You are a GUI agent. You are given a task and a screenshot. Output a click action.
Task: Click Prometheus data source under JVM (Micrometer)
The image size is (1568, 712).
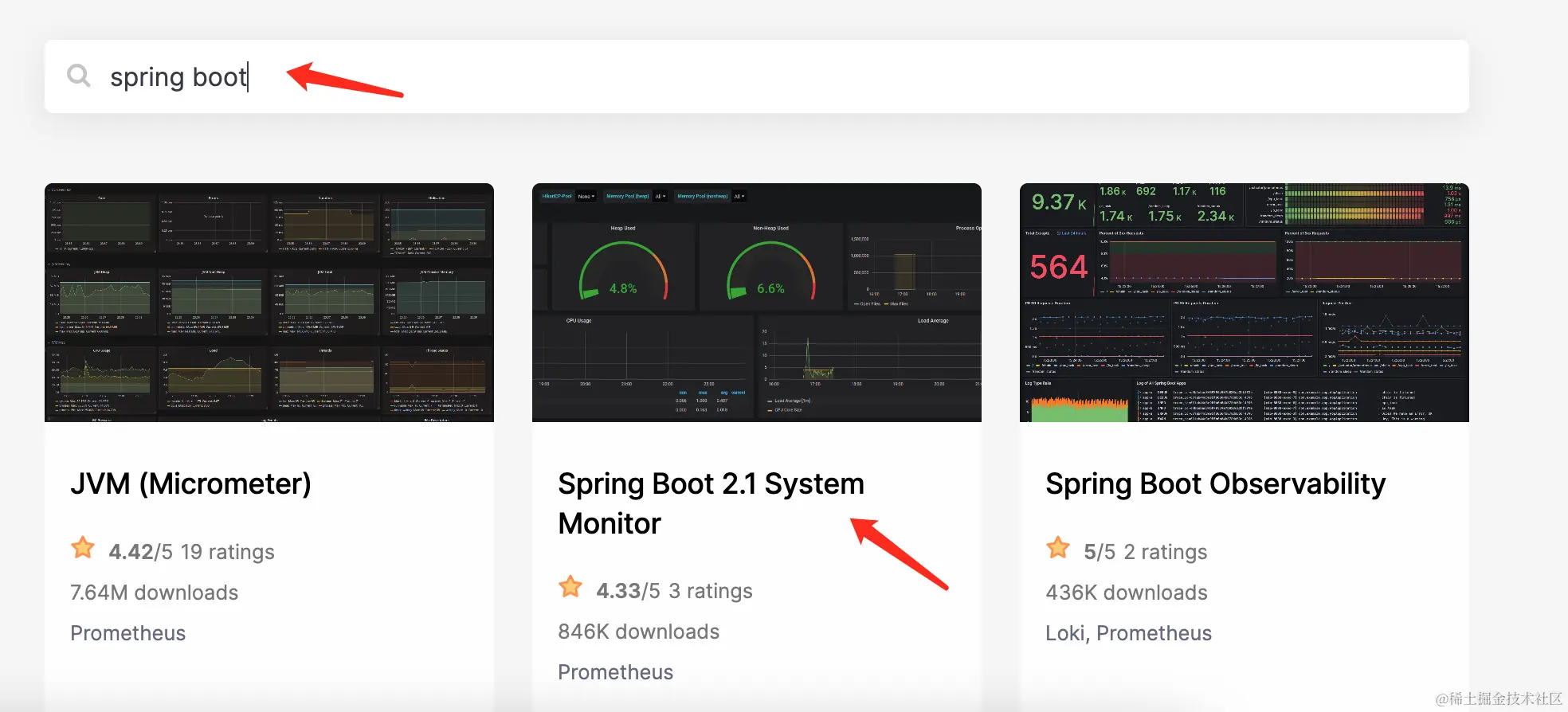click(x=127, y=633)
